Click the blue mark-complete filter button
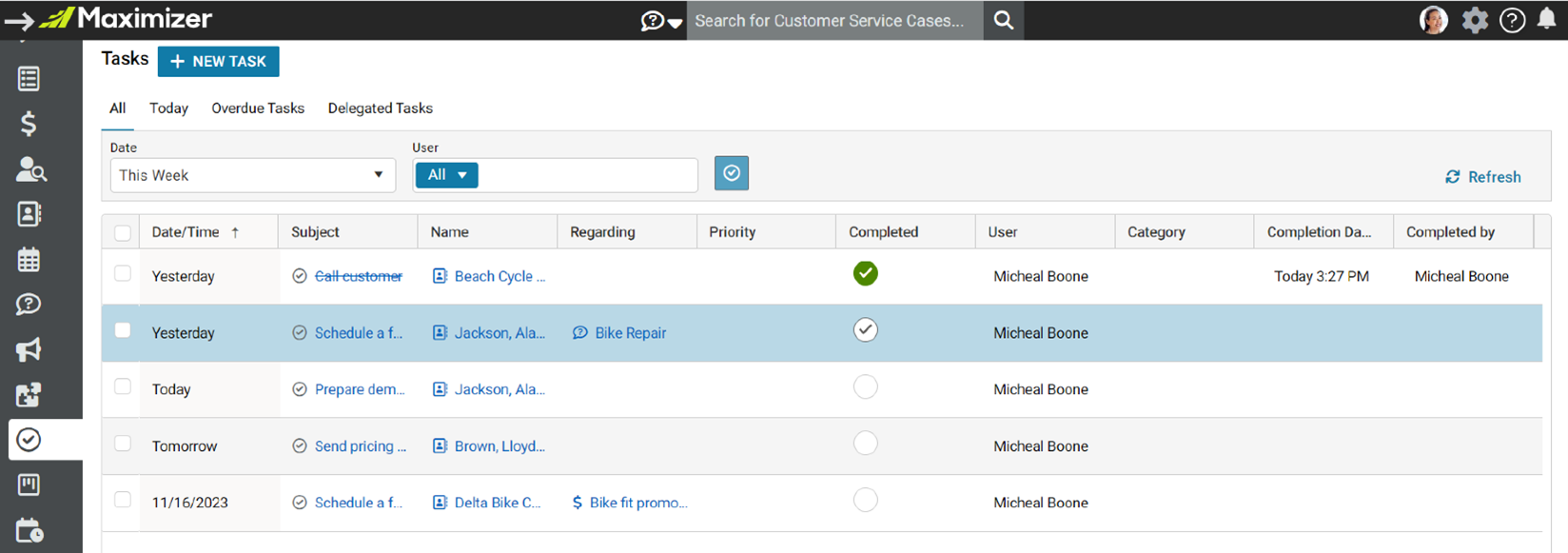 tap(732, 173)
